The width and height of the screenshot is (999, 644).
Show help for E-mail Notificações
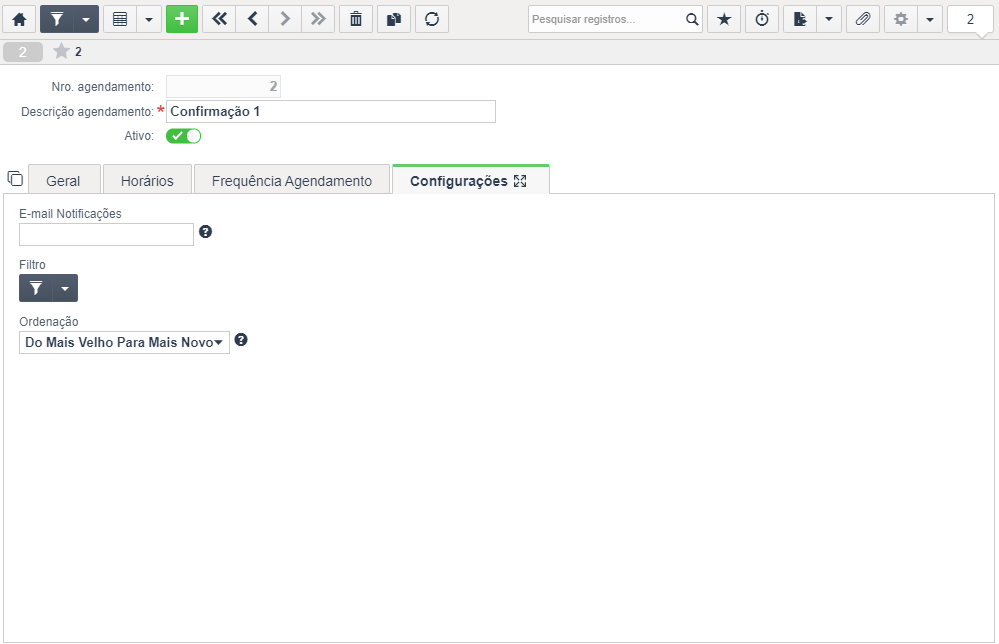tap(205, 232)
